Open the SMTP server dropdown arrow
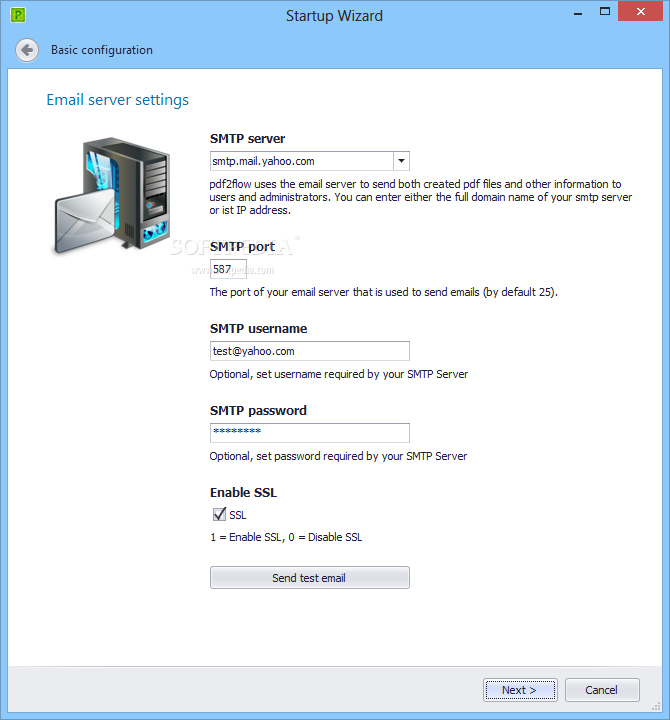670x720 pixels. [401, 161]
